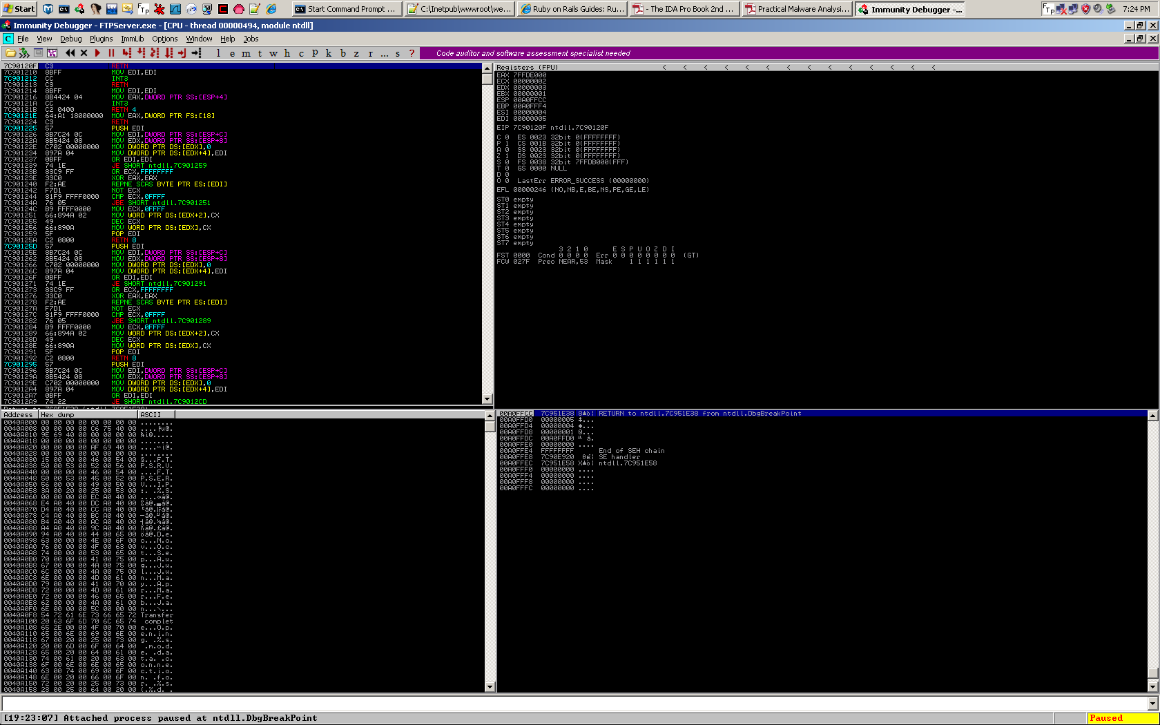Click the Restart program rewind icon
The height and width of the screenshot is (725, 1160).
tap(70, 53)
